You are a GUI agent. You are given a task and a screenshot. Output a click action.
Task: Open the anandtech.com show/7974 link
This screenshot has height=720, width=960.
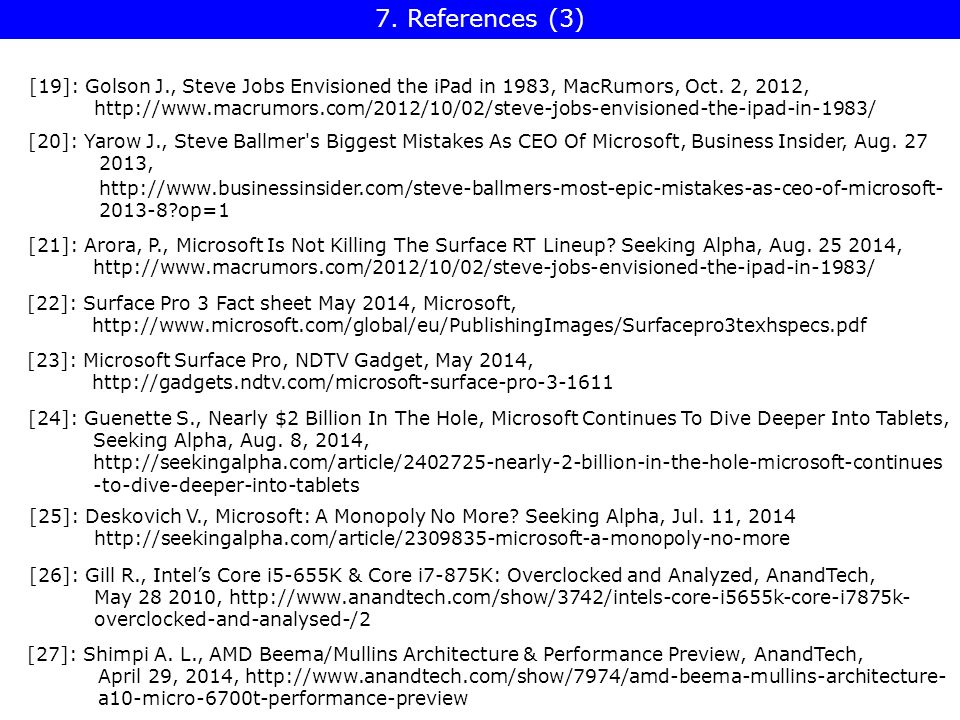pos(596,677)
